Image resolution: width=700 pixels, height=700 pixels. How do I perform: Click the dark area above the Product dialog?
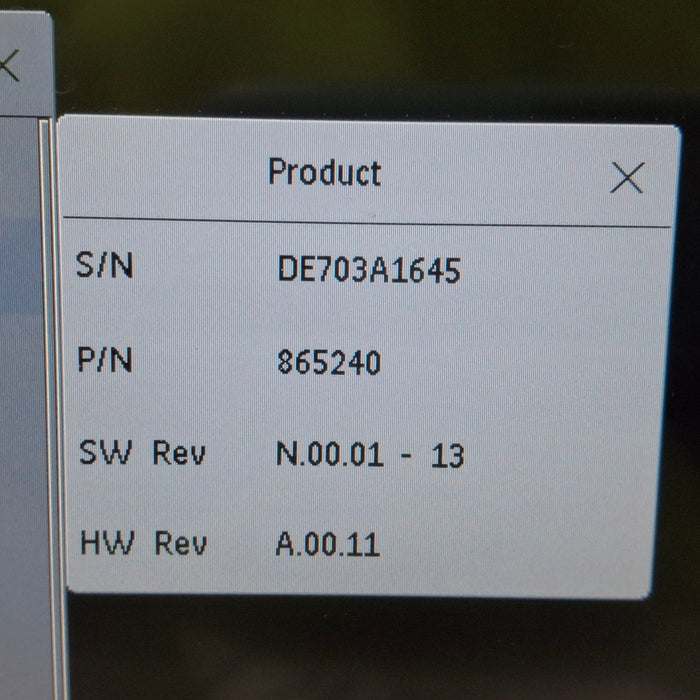click(x=380, y=60)
